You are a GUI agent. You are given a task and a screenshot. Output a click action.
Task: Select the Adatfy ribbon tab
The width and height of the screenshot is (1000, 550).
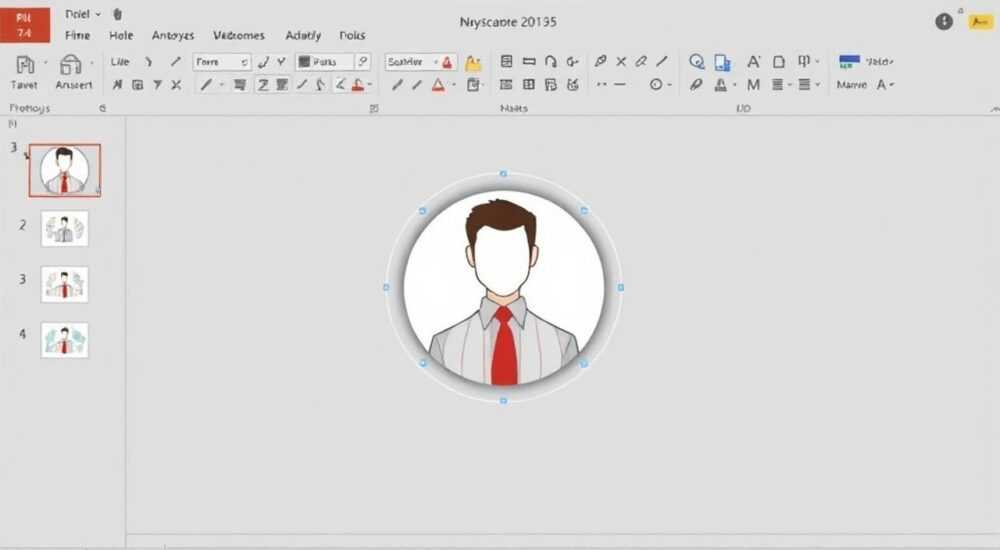coord(303,35)
